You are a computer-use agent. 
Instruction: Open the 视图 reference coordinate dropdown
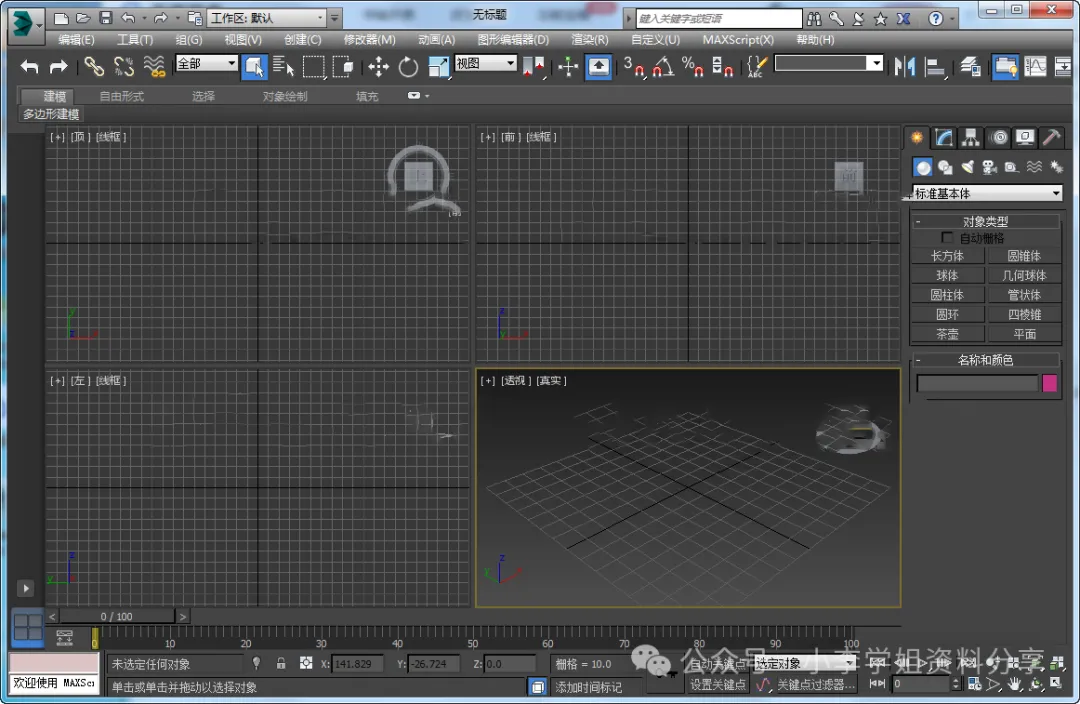pyautogui.click(x=486, y=63)
